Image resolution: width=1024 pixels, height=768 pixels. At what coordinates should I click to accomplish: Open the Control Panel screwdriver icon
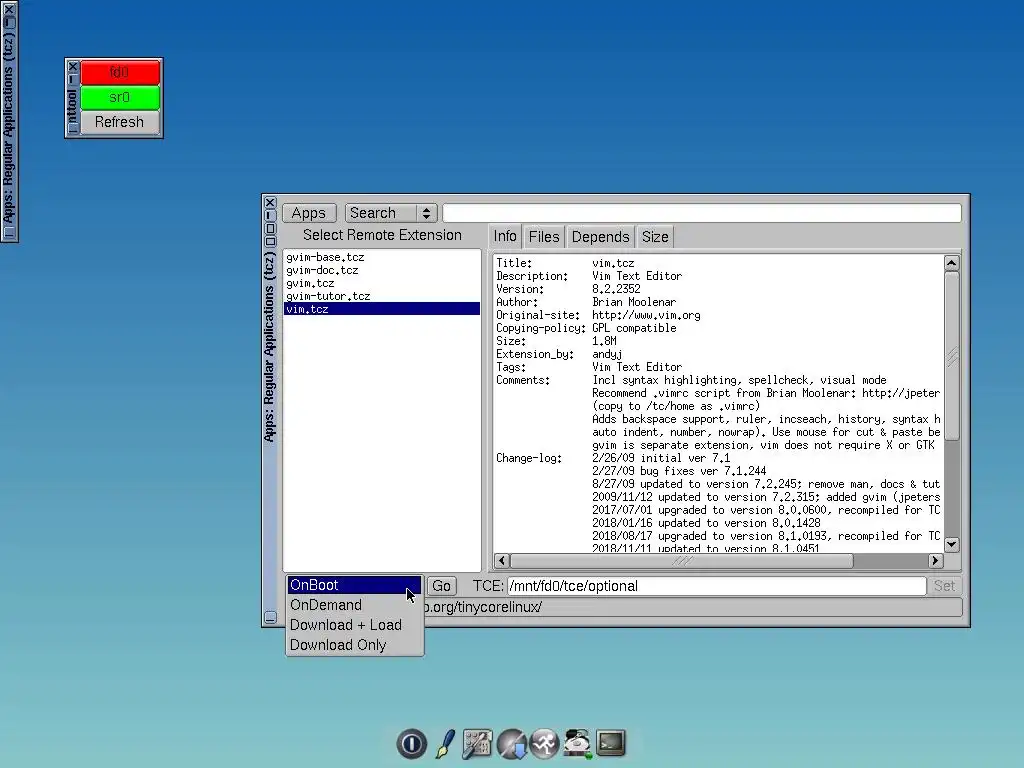pyautogui.click(x=477, y=743)
